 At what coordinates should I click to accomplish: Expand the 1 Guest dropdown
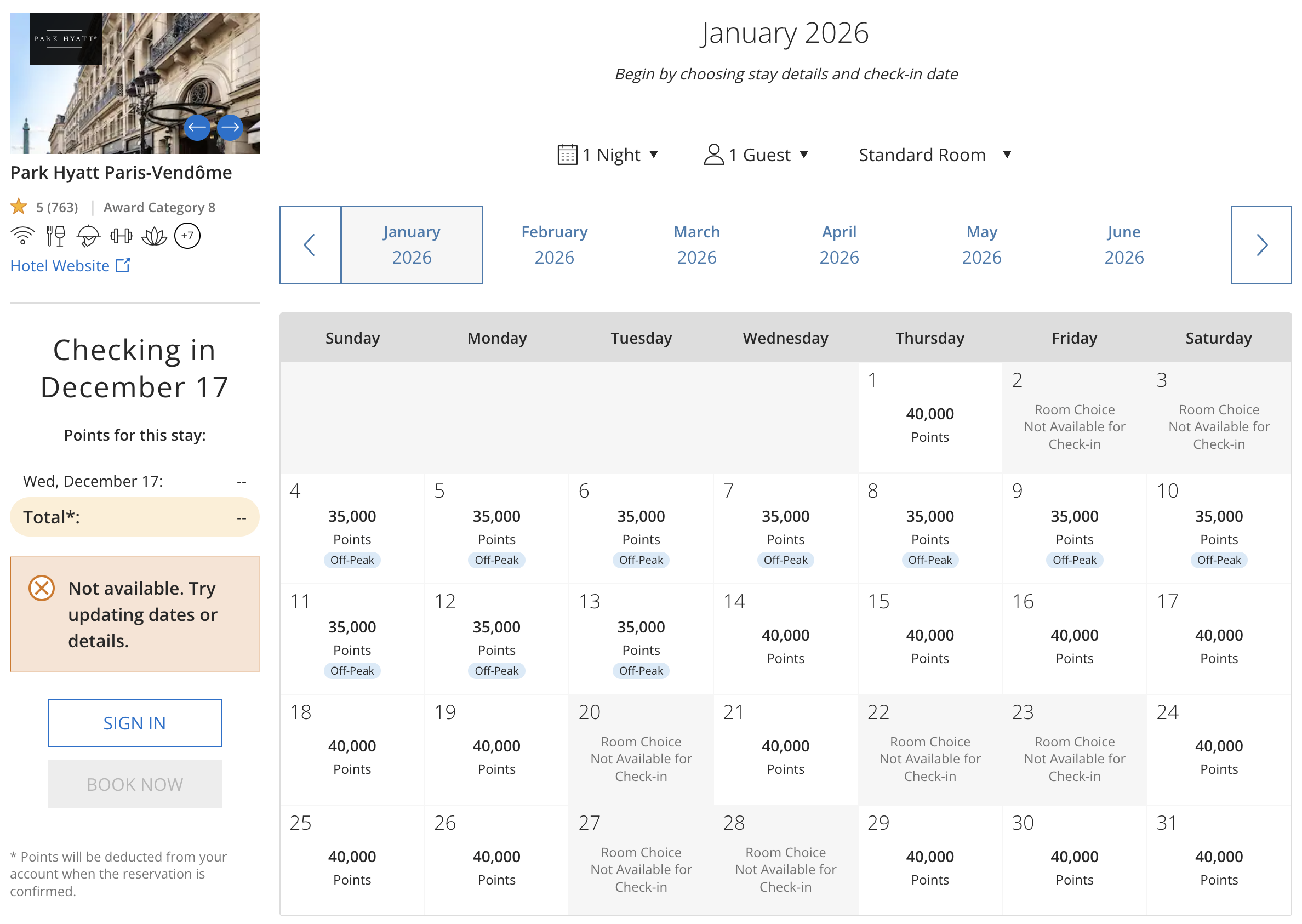click(756, 155)
